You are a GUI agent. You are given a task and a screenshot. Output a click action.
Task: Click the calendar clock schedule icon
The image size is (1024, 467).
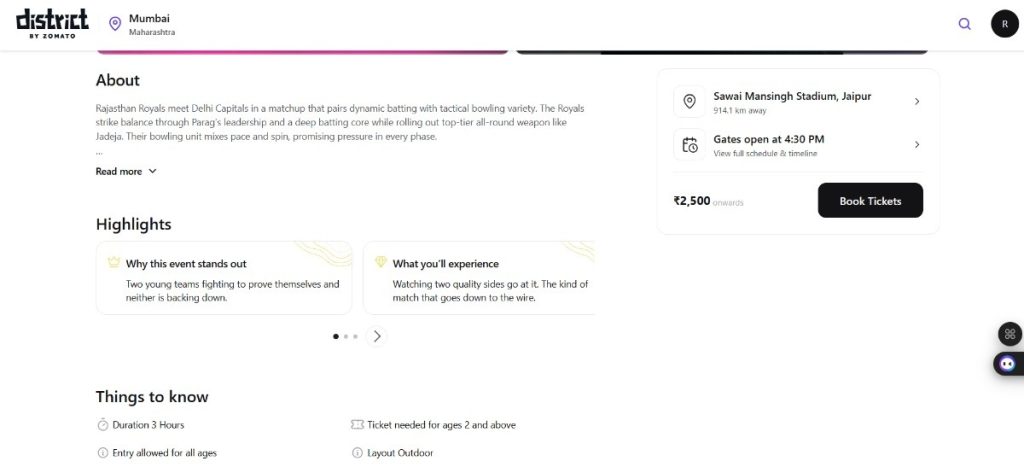coord(689,145)
